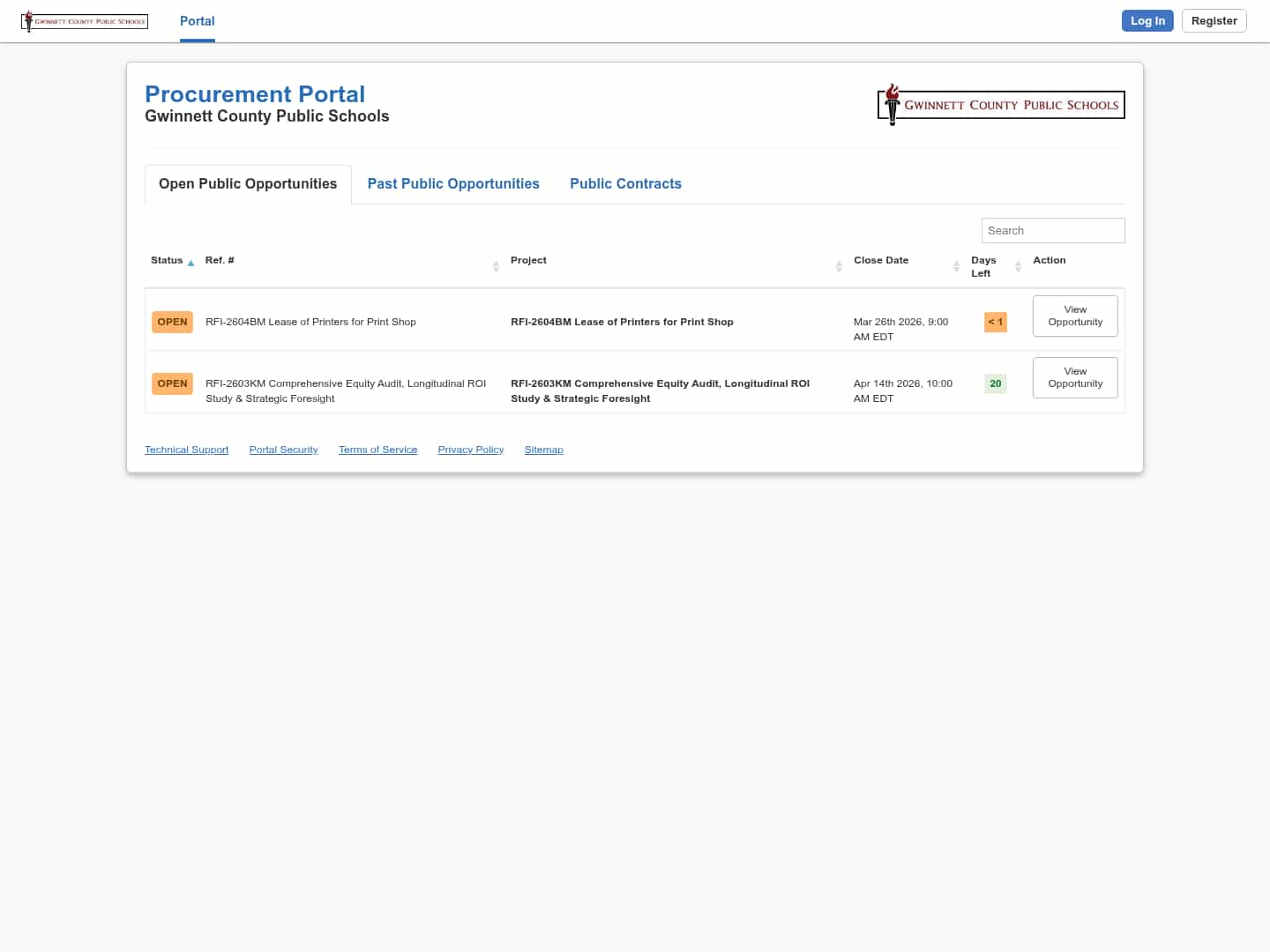This screenshot has width=1270, height=952.
Task: Switch to Public Contracts tab
Action: (625, 184)
